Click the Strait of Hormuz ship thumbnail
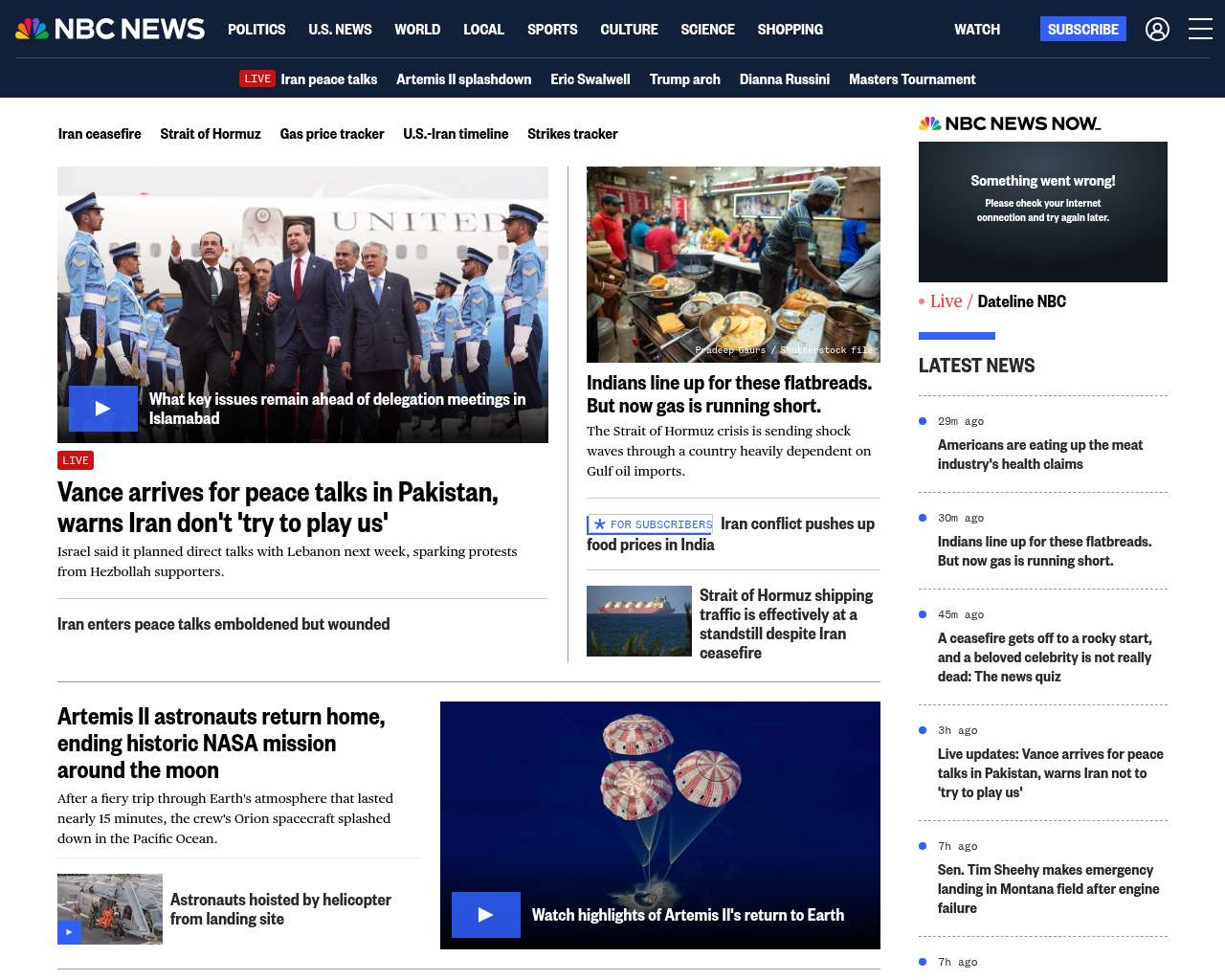This screenshot has height=980, width=1225. (x=638, y=621)
